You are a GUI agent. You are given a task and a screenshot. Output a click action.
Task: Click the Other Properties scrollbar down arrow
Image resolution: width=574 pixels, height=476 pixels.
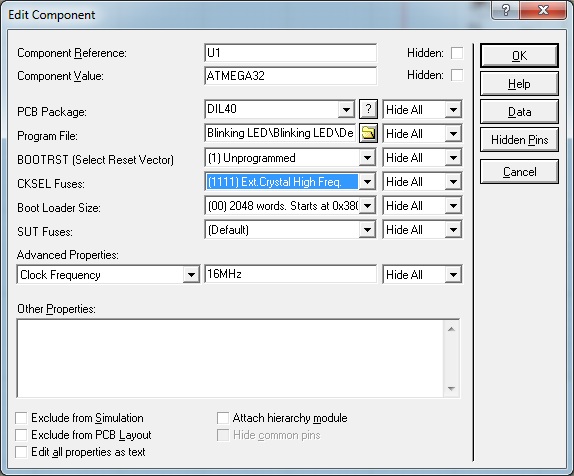point(451,388)
